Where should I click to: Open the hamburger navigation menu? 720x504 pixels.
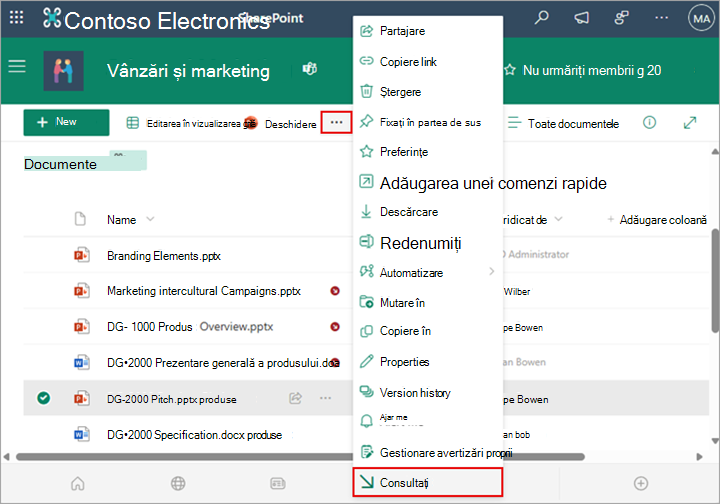(x=17, y=67)
